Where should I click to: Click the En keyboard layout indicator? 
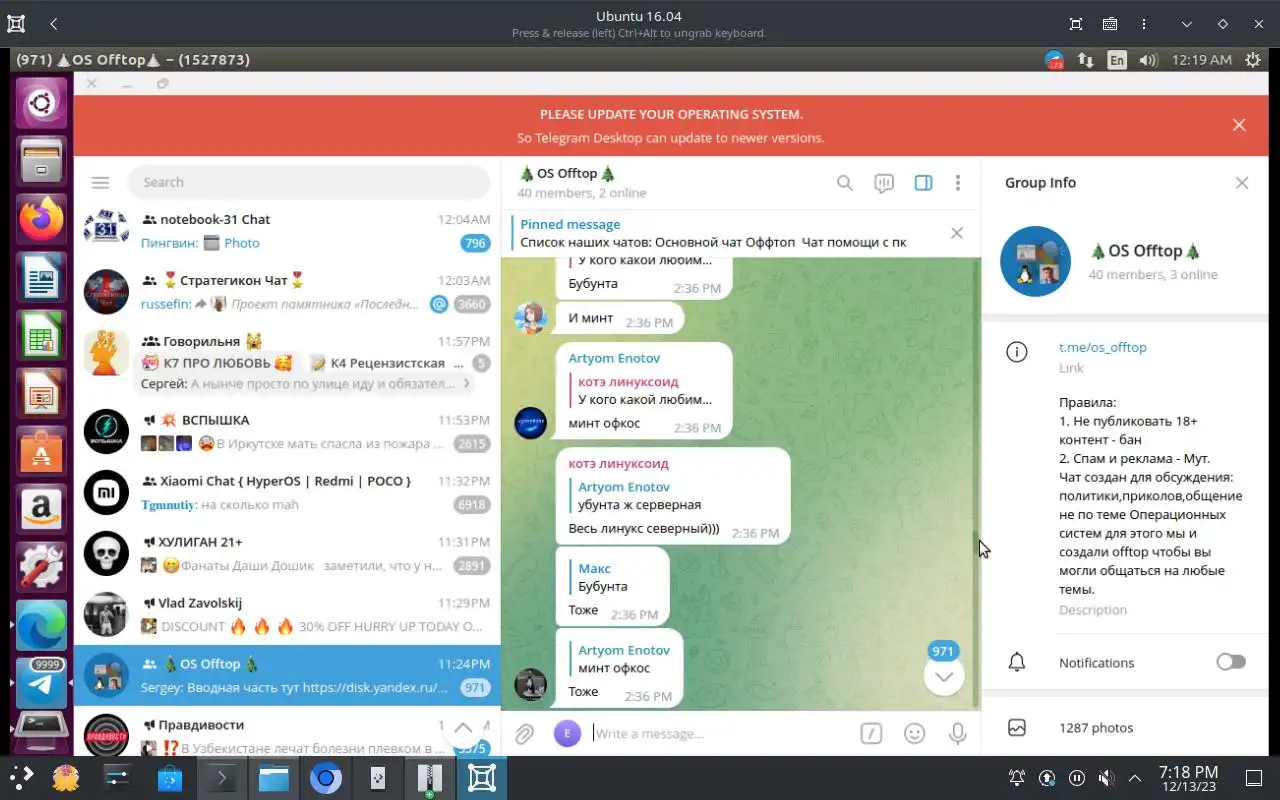click(x=1117, y=60)
